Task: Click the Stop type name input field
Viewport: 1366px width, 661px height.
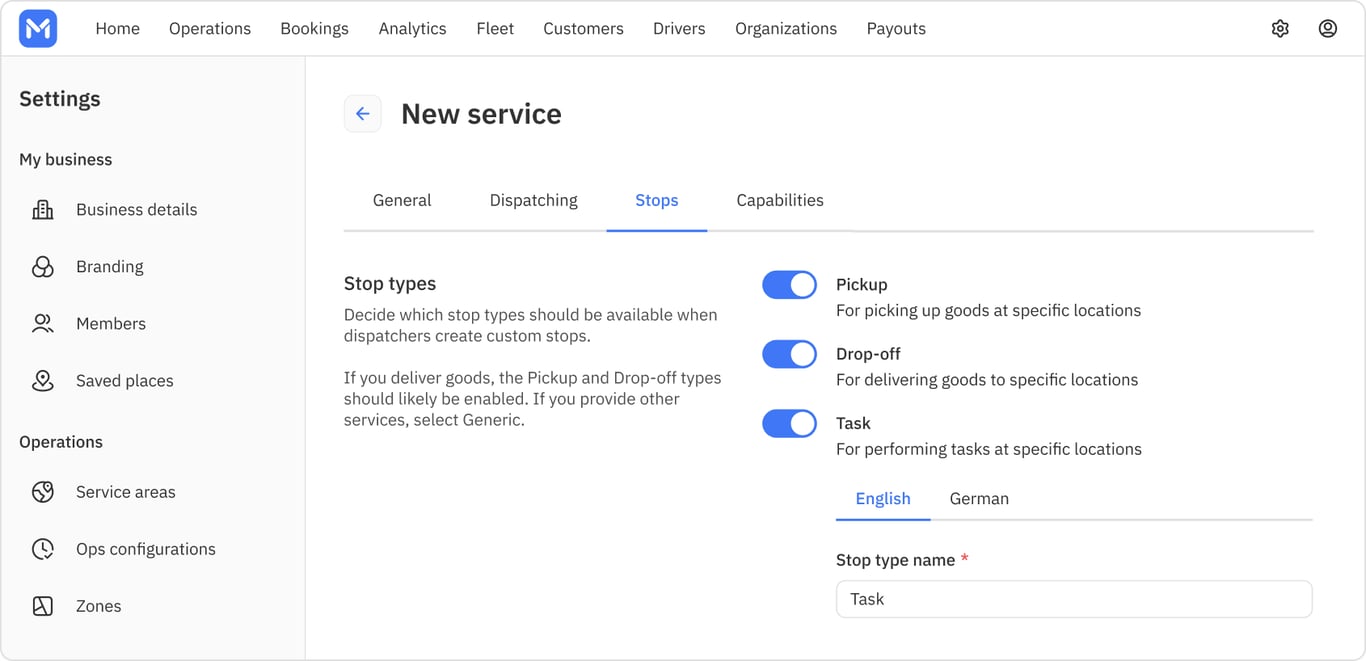Action: click(1074, 599)
